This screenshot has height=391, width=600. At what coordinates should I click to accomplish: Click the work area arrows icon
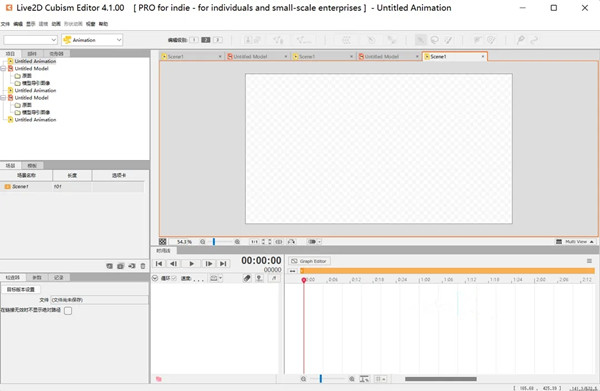[292, 271]
